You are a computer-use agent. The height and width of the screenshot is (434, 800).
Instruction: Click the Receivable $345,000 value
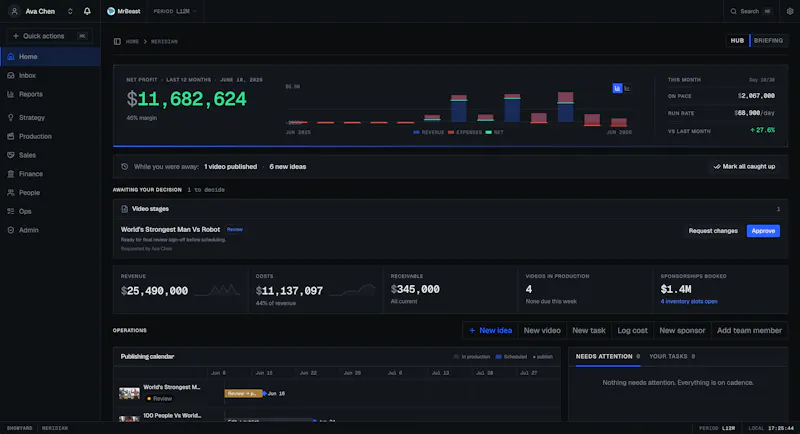415,289
